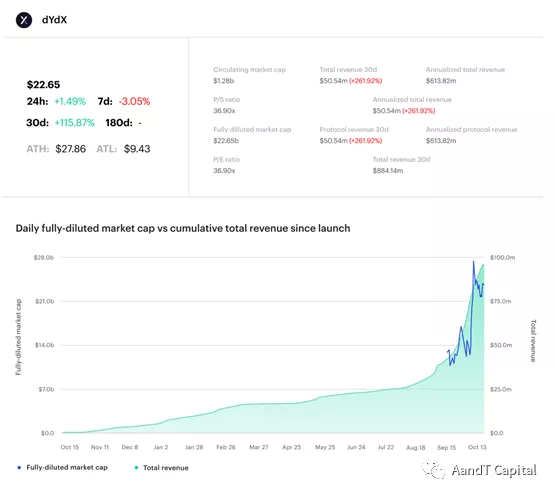Click the Circulating market cap label
This screenshot has height=495, width=554.
click(249, 70)
